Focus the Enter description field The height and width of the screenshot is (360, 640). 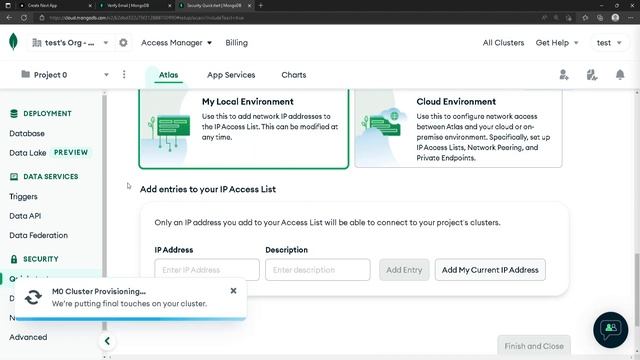318,270
